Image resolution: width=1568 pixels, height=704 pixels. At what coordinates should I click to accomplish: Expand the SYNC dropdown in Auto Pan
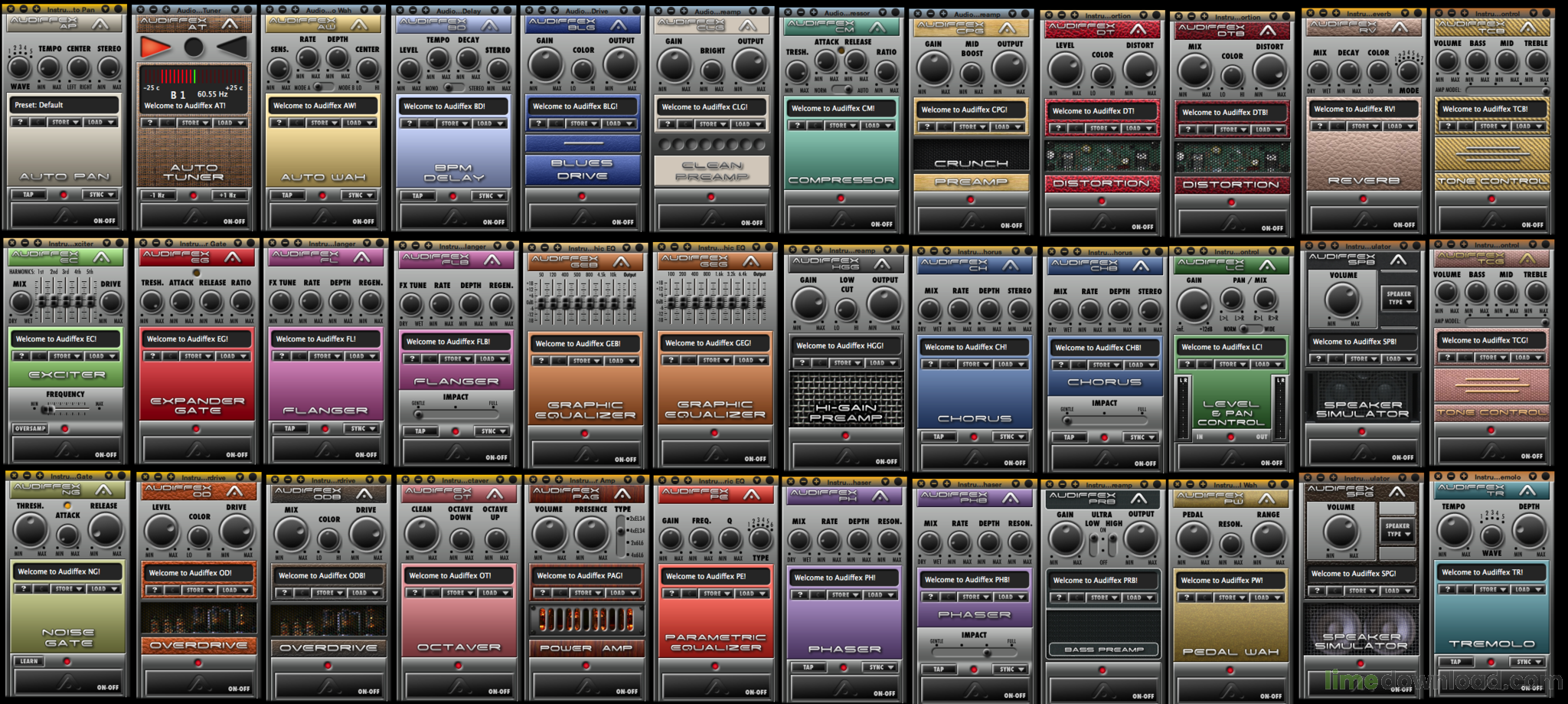pos(100,195)
